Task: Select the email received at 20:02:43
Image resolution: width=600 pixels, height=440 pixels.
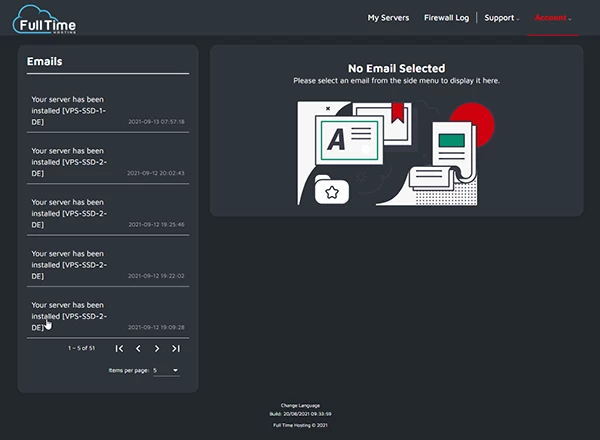Action: point(108,161)
